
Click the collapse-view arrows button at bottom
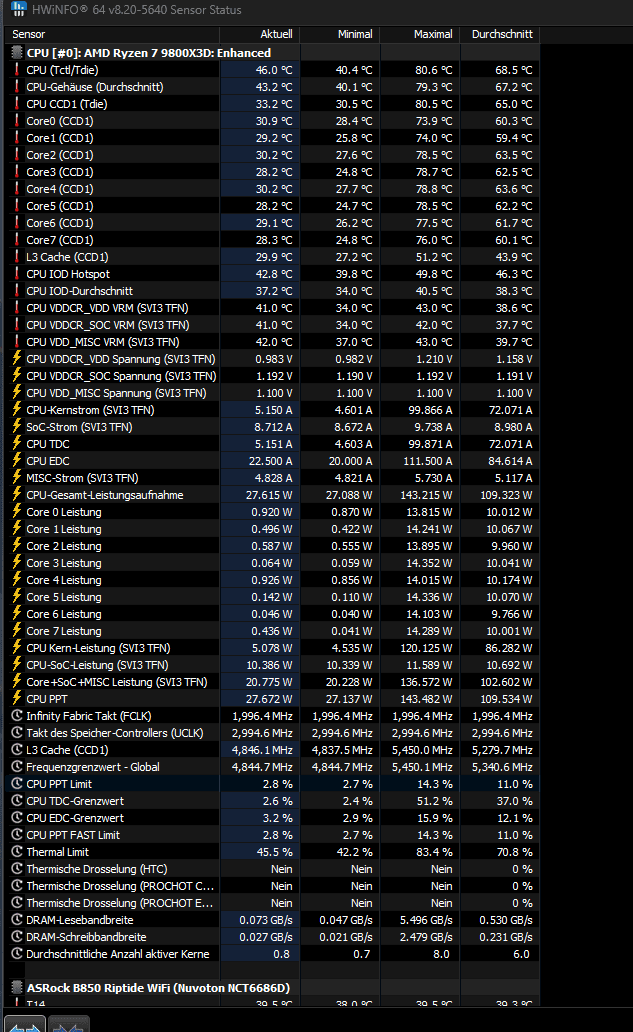[x=68, y=1024]
